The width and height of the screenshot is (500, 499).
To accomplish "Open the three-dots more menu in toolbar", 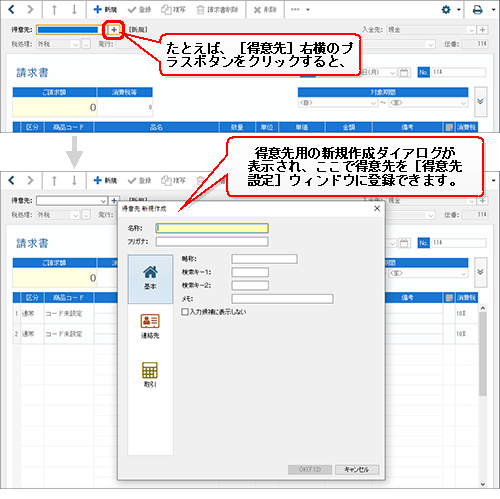I will pyautogui.click(x=300, y=10).
